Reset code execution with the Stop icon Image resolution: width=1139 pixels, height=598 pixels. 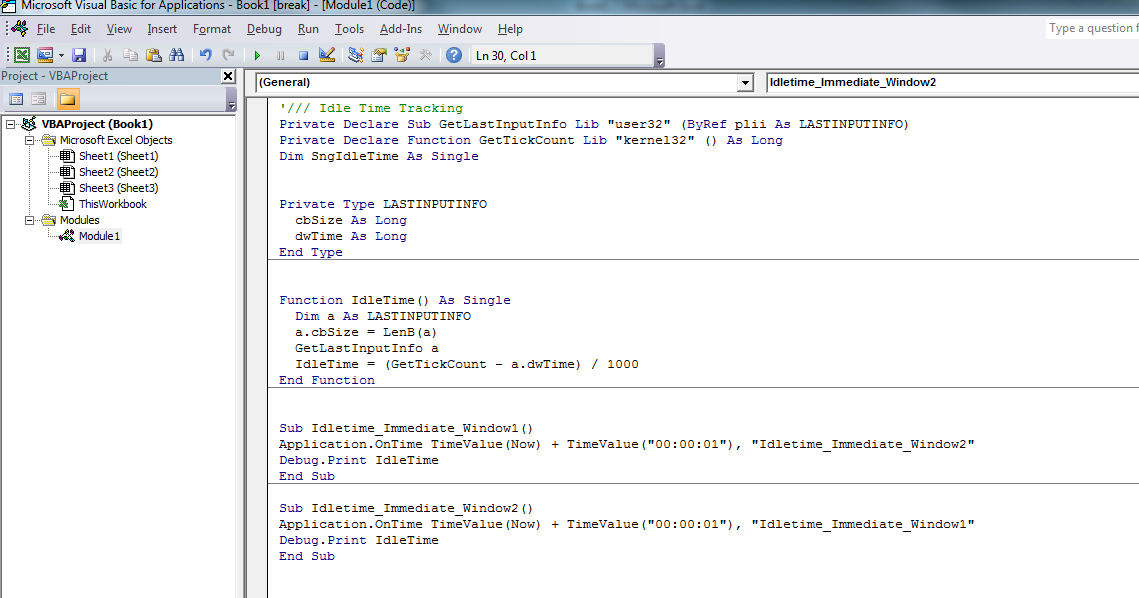click(304, 55)
